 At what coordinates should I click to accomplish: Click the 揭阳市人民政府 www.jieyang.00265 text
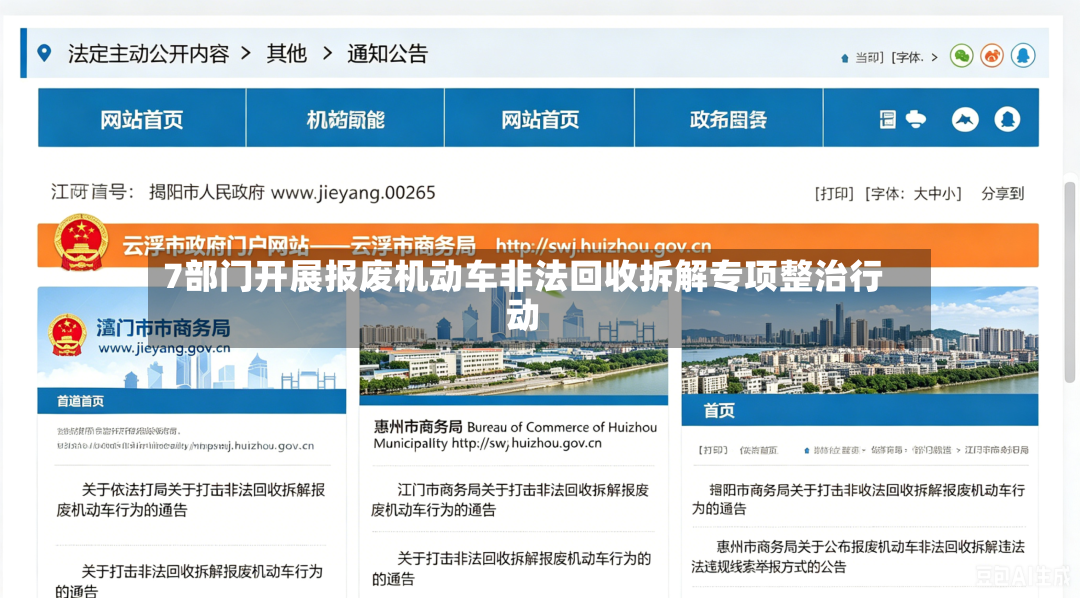click(292, 192)
